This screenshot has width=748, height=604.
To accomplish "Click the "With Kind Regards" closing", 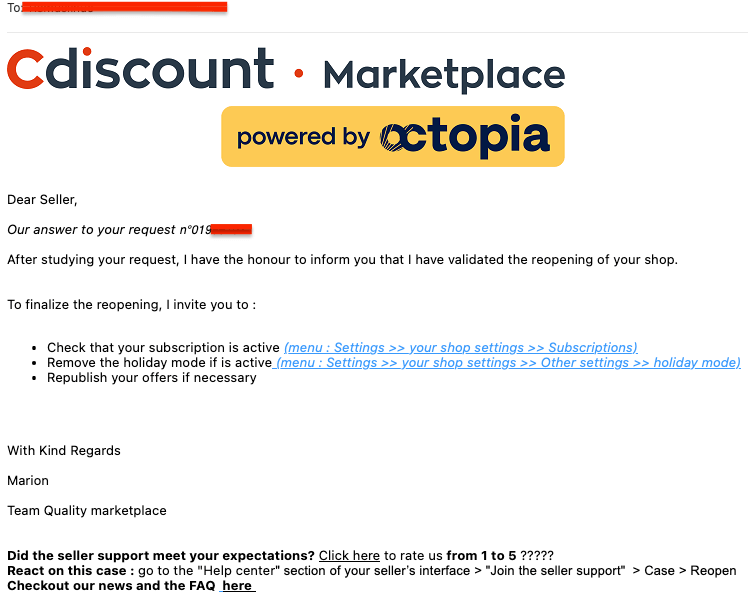I will click(64, 451).
